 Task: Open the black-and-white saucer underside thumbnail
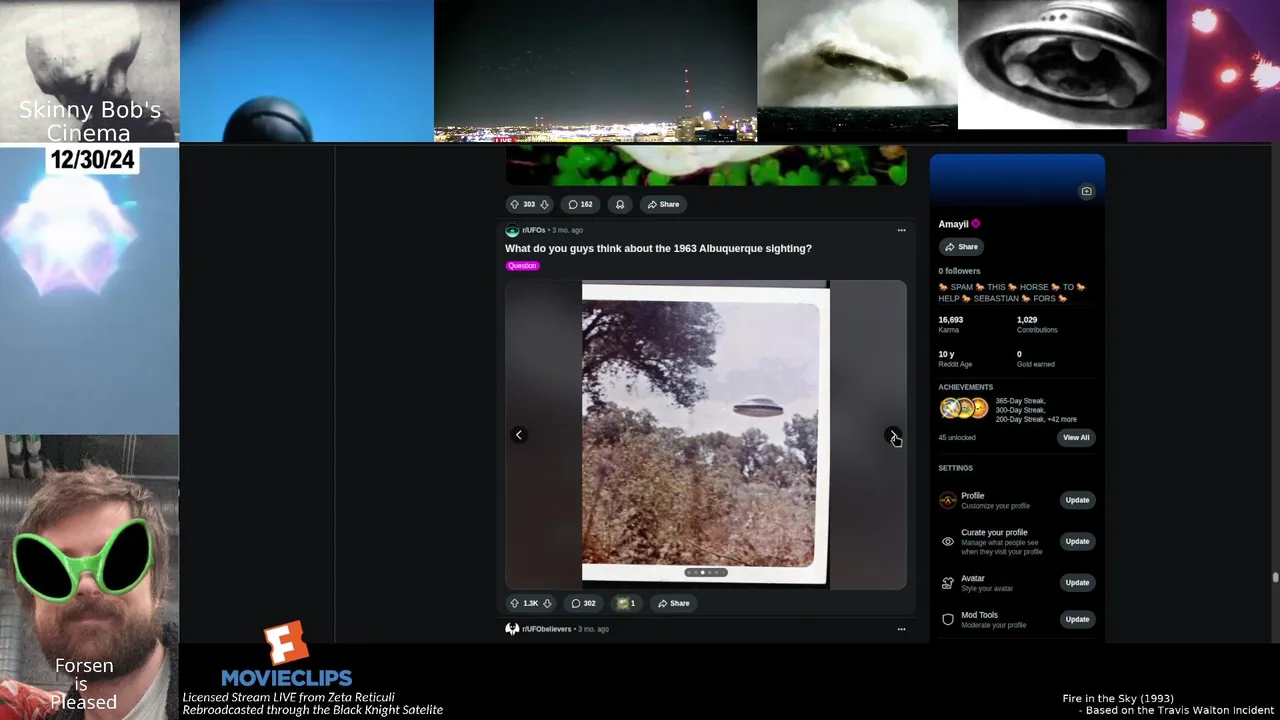(1062, 64)
